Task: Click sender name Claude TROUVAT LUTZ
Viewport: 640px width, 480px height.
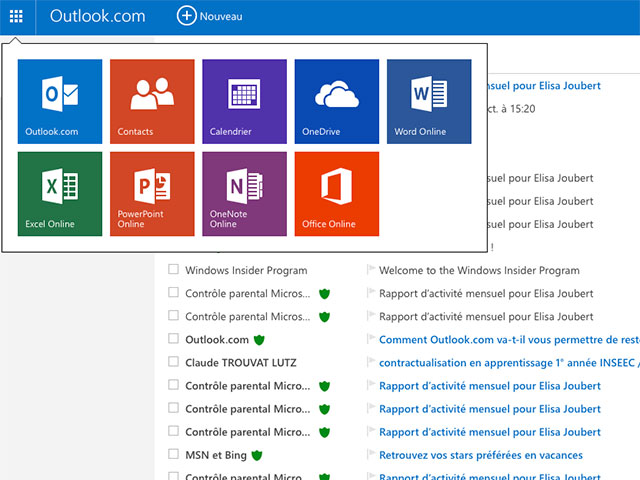Action: coord(241,363)
